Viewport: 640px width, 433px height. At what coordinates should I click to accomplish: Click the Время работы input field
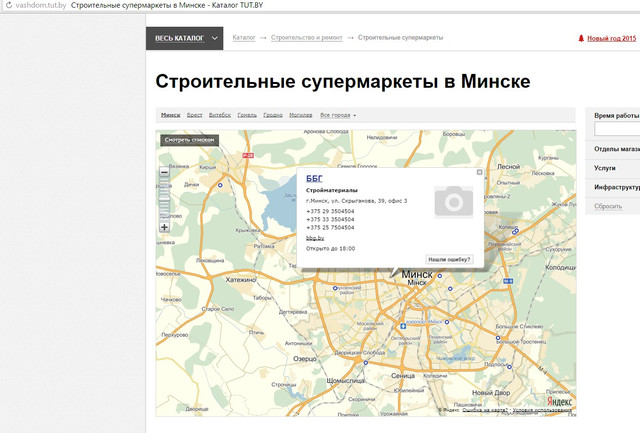pyautogui.click(x=617, y=129)
